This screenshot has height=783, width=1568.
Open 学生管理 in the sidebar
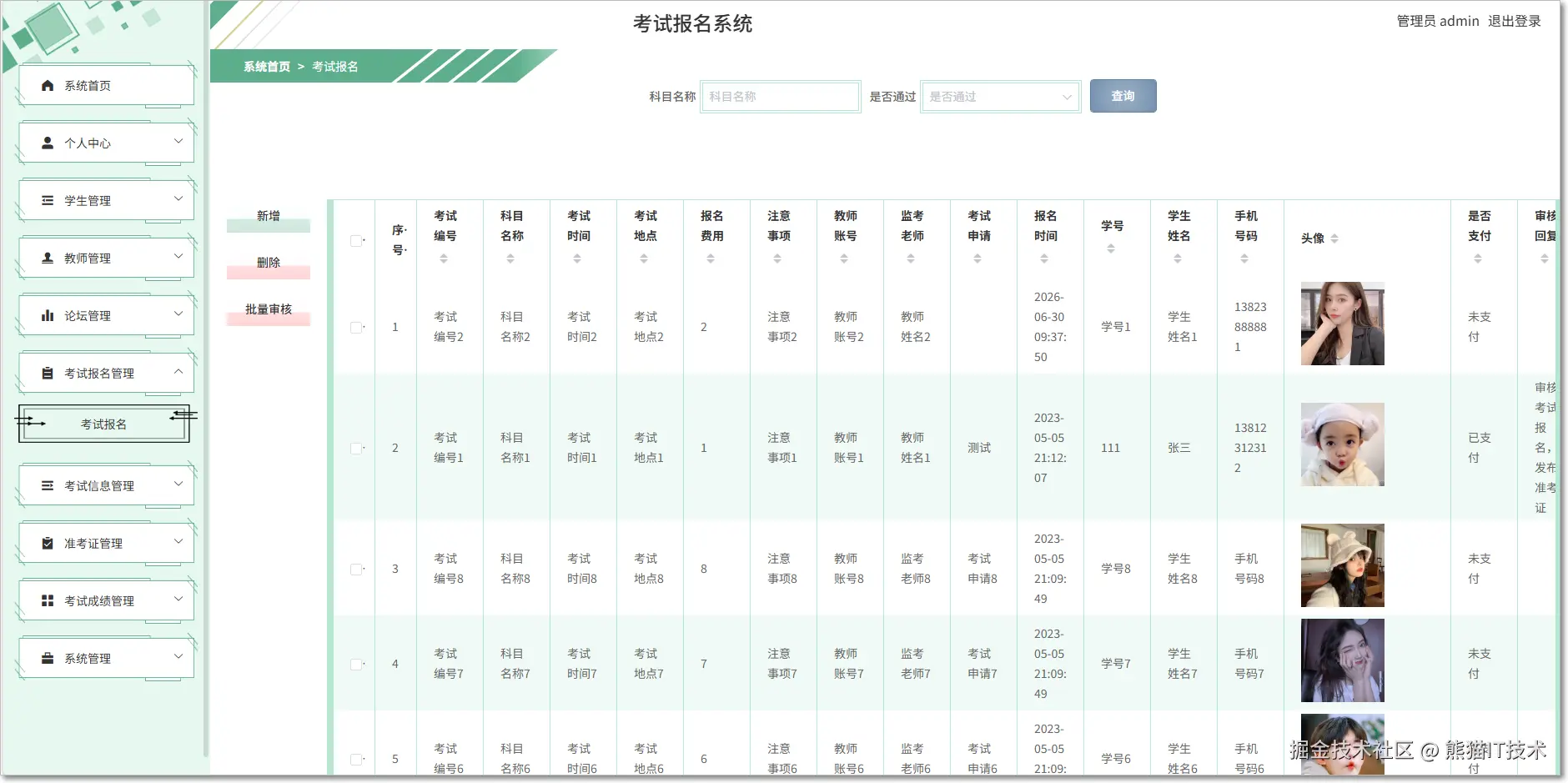(x=107, y=200)
